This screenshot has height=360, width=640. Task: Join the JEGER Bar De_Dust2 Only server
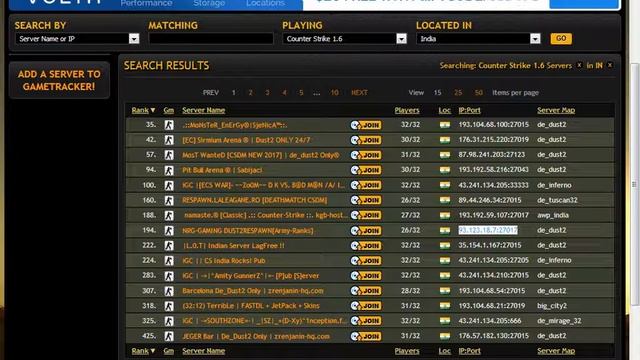pyautogui.click(x=366, y=336)
